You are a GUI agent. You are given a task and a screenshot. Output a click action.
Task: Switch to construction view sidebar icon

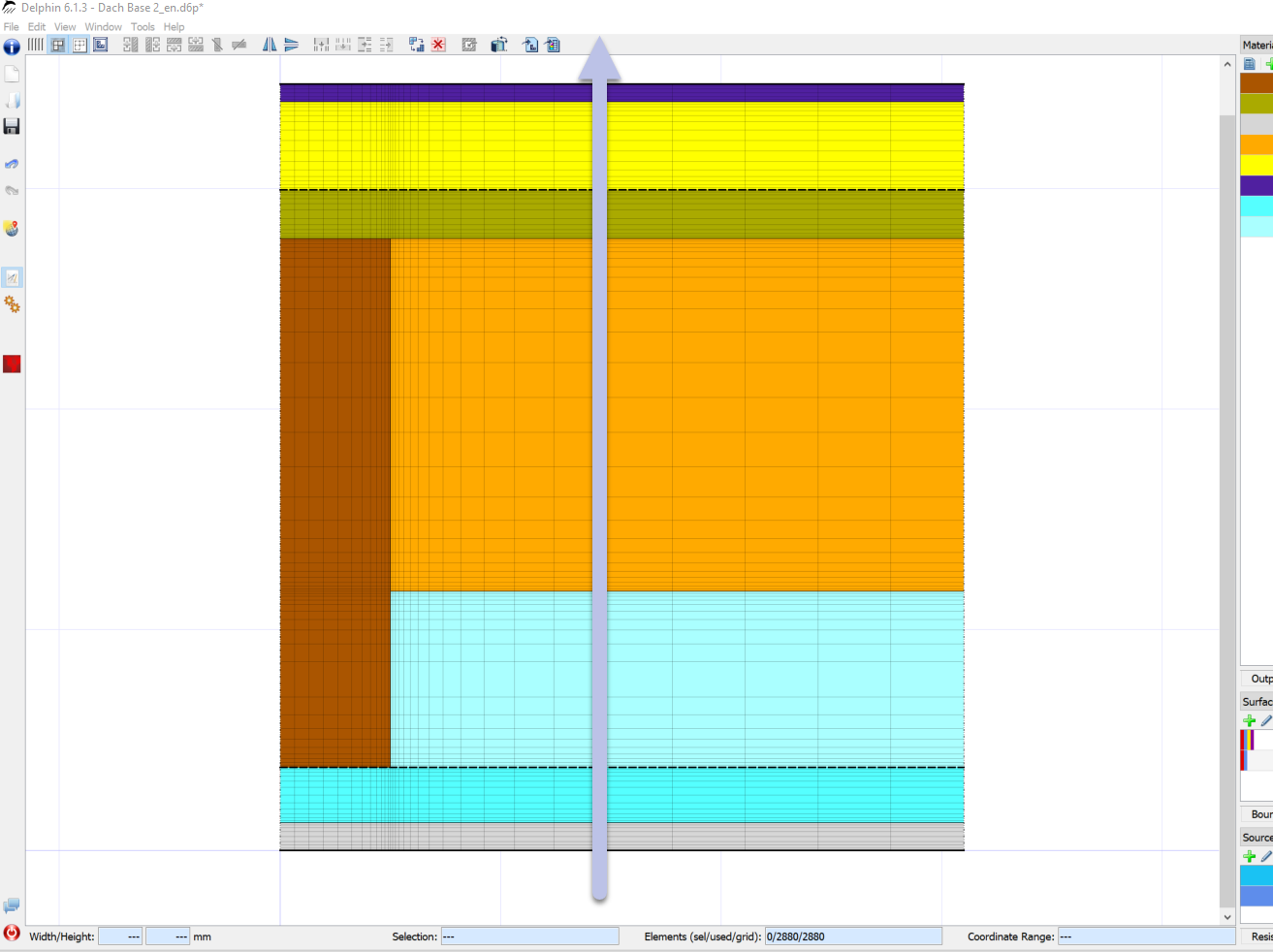click(x=12, y=278)
